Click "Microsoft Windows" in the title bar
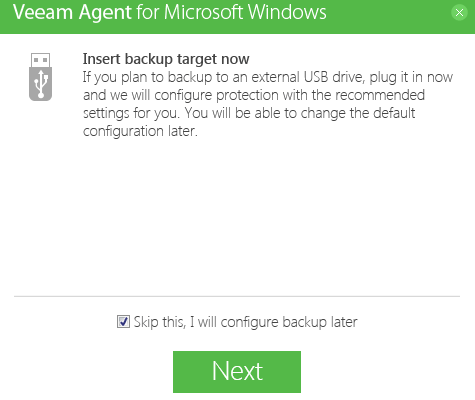 tap(245, 12)
